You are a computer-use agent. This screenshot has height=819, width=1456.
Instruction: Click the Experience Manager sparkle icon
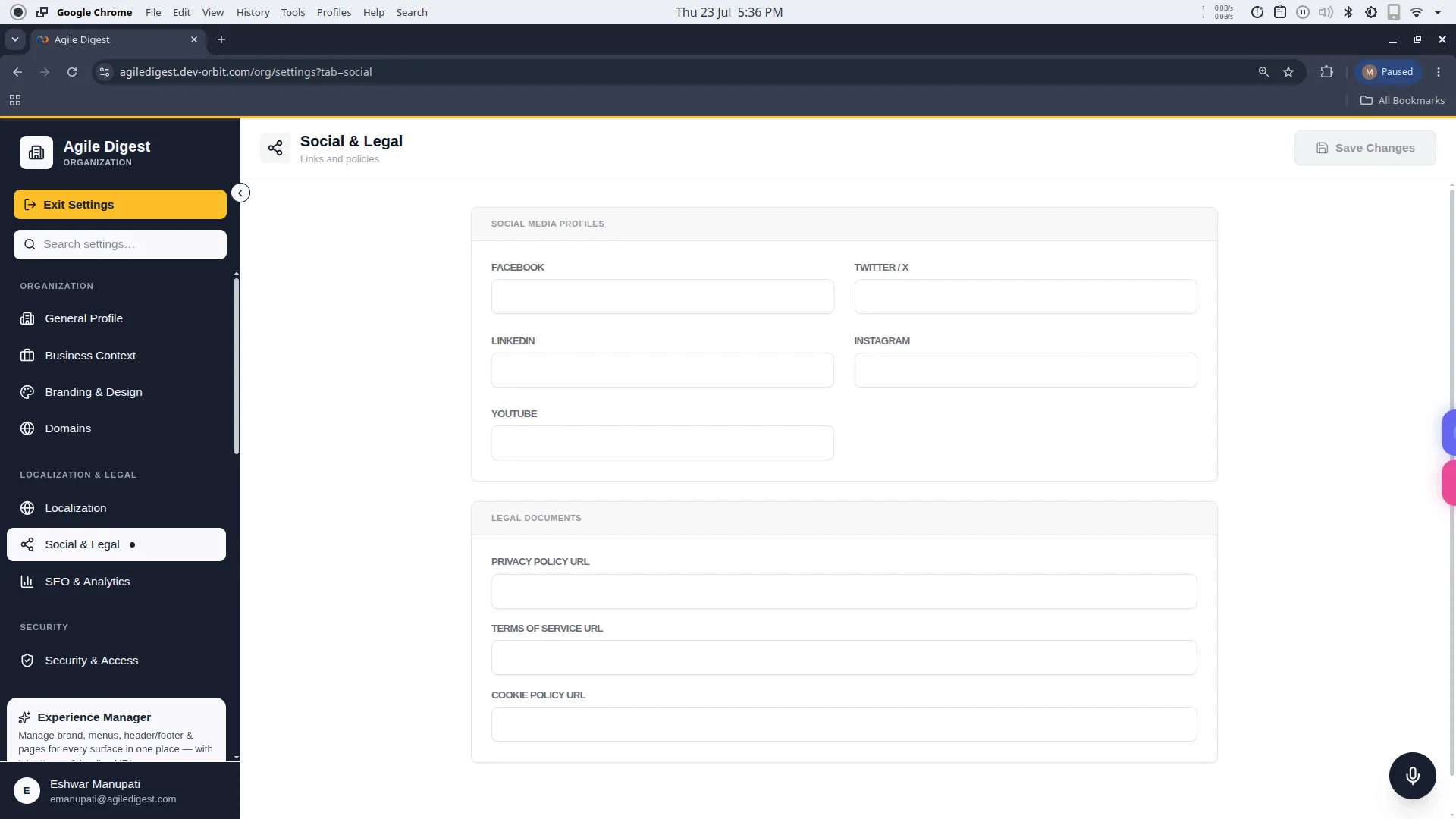[24, 717]
